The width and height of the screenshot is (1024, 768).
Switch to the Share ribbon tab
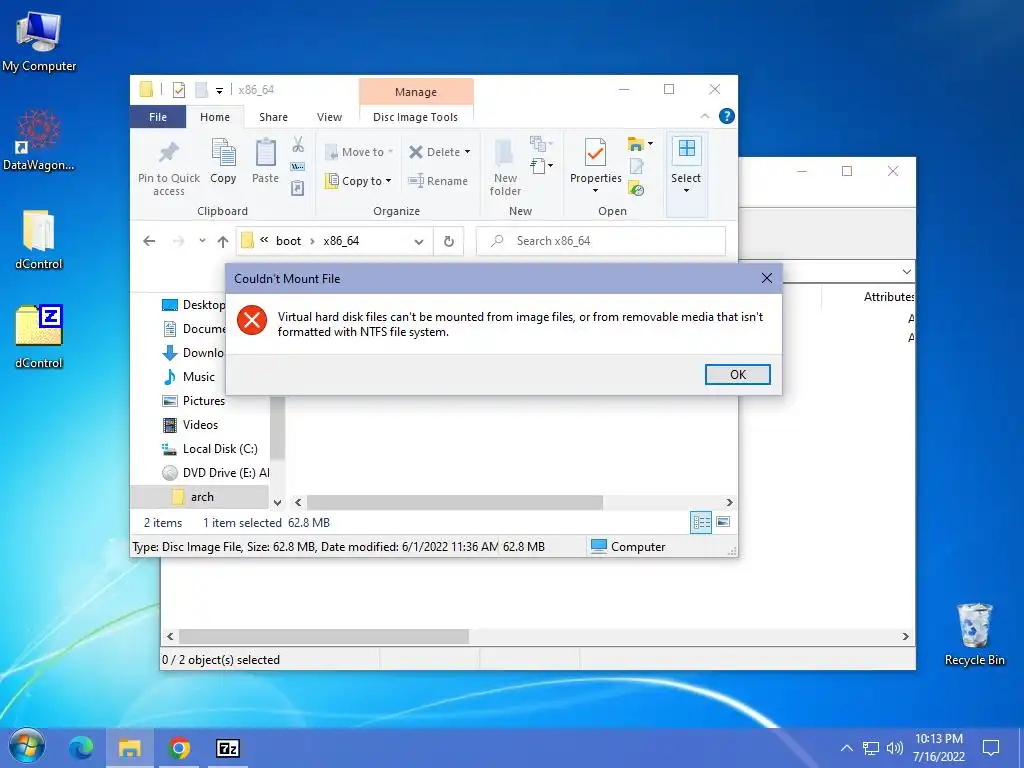[273, 117]
